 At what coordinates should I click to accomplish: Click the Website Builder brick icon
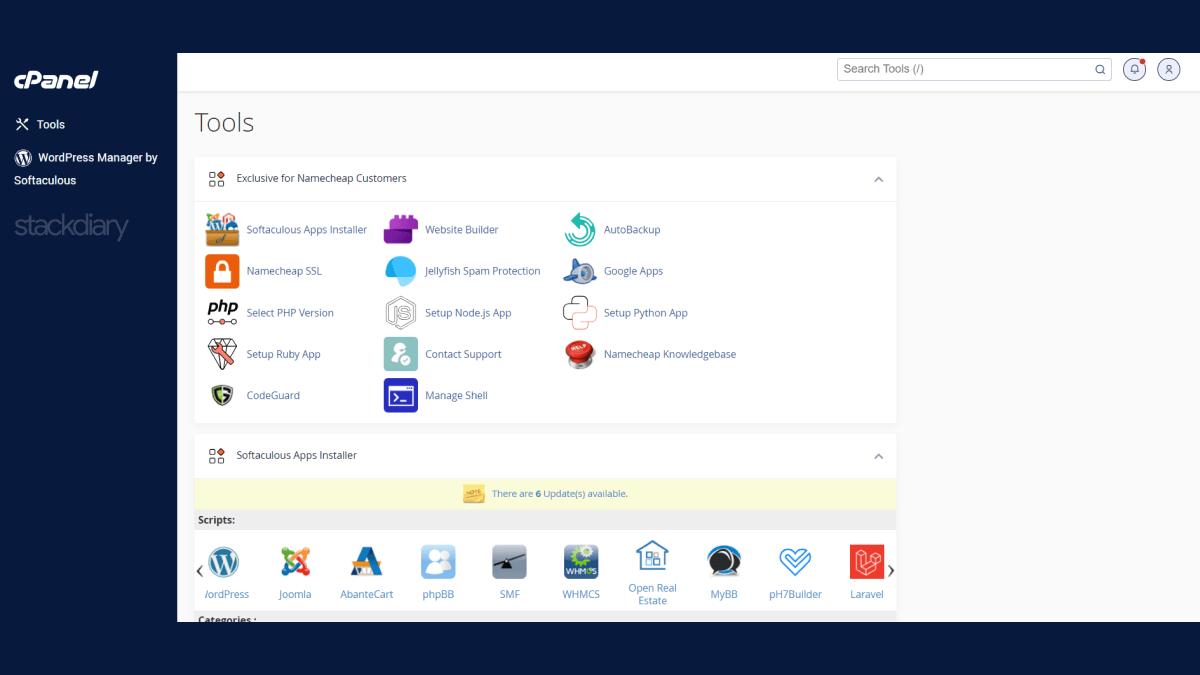(401, 229)
